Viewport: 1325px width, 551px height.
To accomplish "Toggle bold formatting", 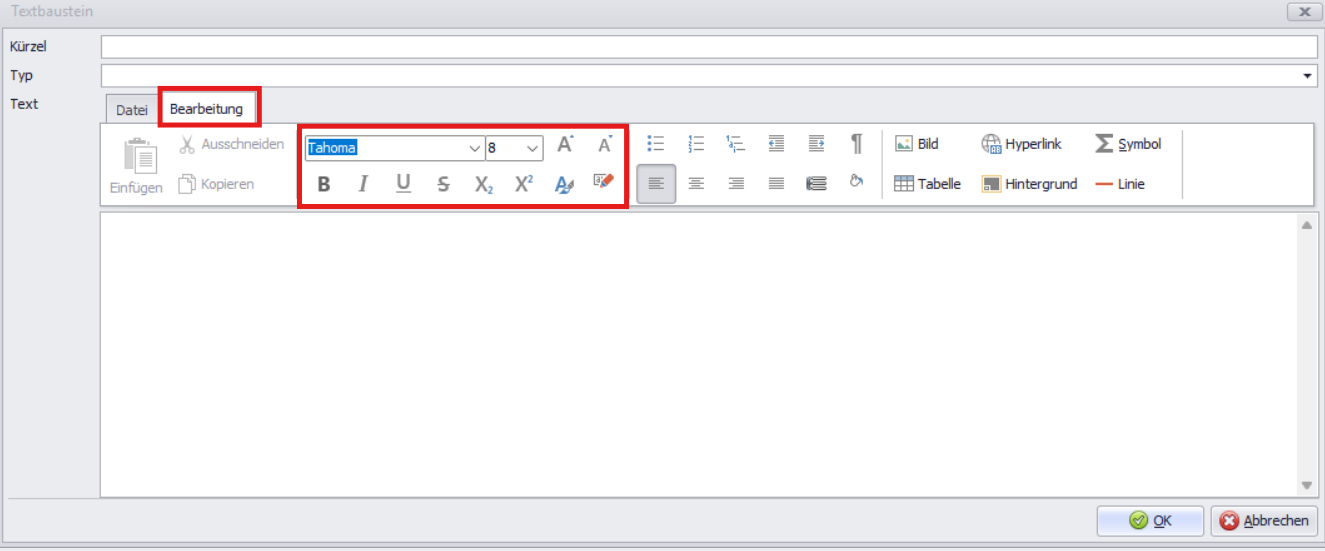I will [323, 184].
